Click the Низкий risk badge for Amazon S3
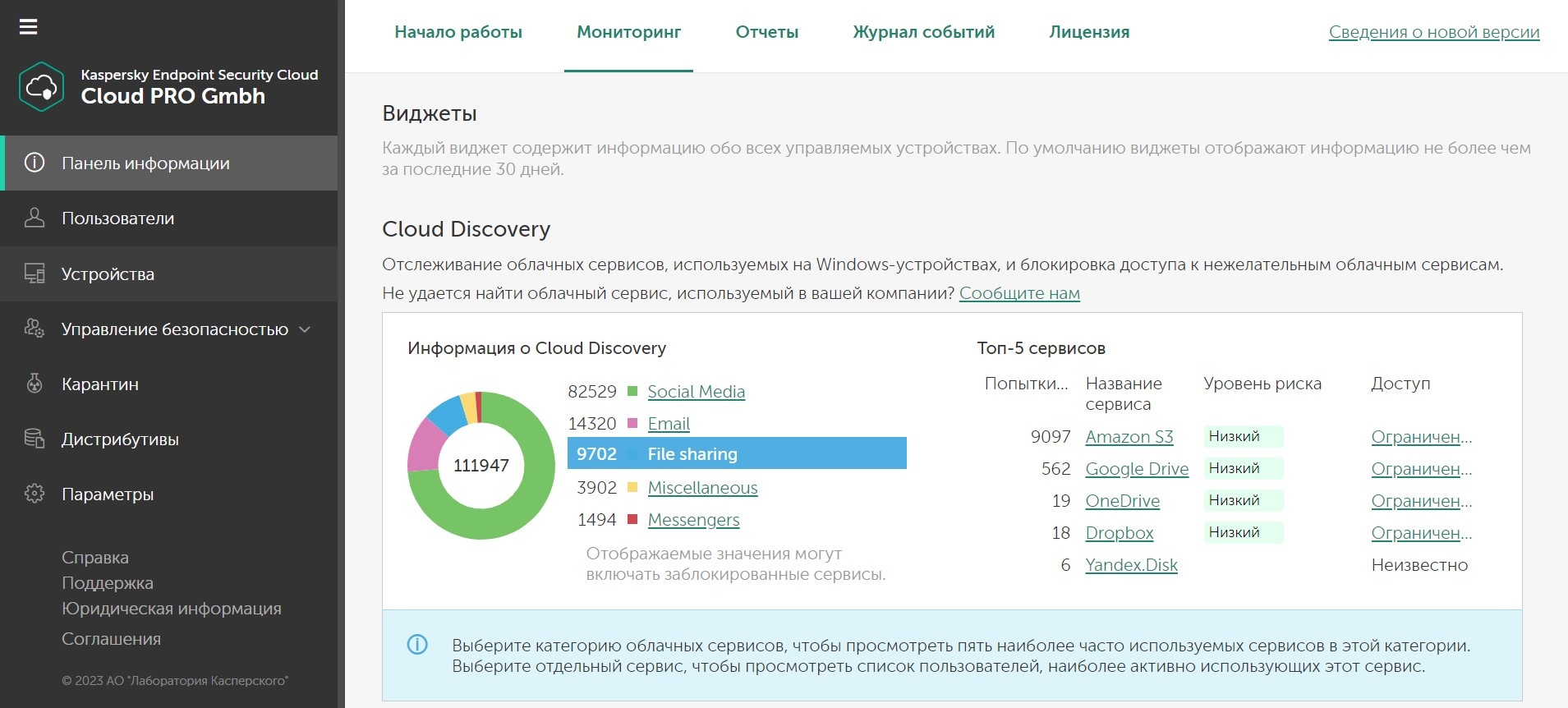1568x708 pixels. point(1243,436)
